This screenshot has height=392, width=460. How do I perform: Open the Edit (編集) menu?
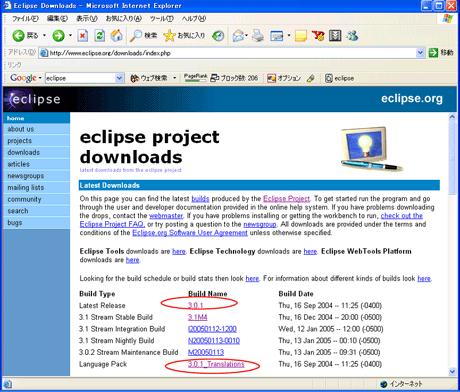coord(57,18)
